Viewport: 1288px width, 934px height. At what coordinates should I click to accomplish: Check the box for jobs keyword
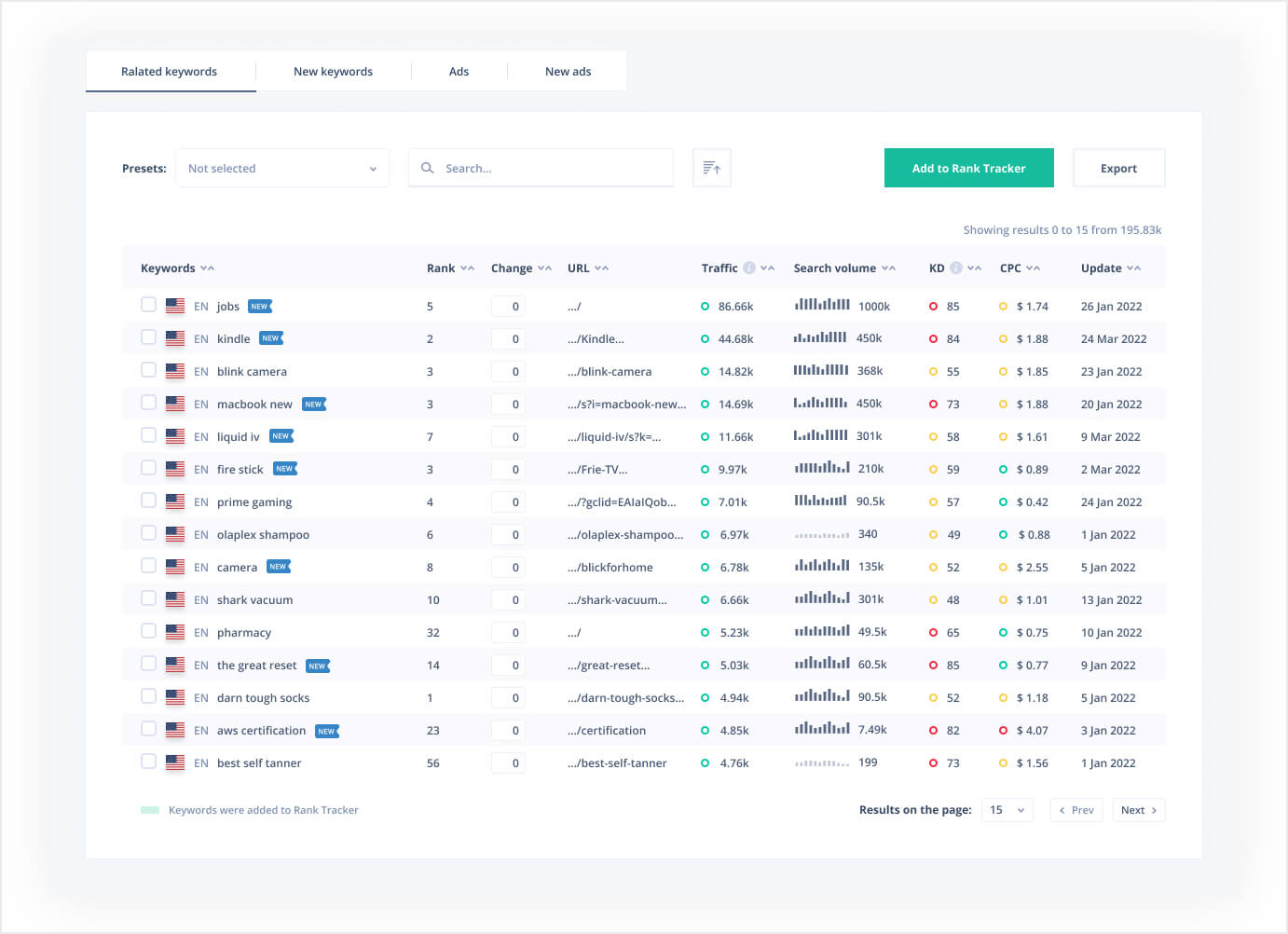point(148,305)
